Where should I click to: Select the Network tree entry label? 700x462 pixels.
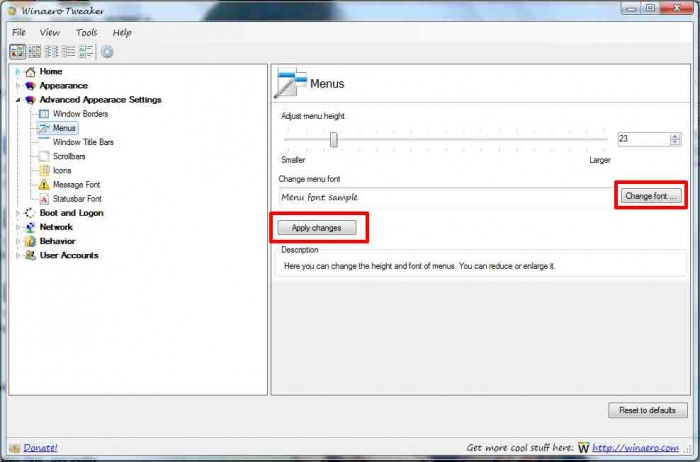56,227
